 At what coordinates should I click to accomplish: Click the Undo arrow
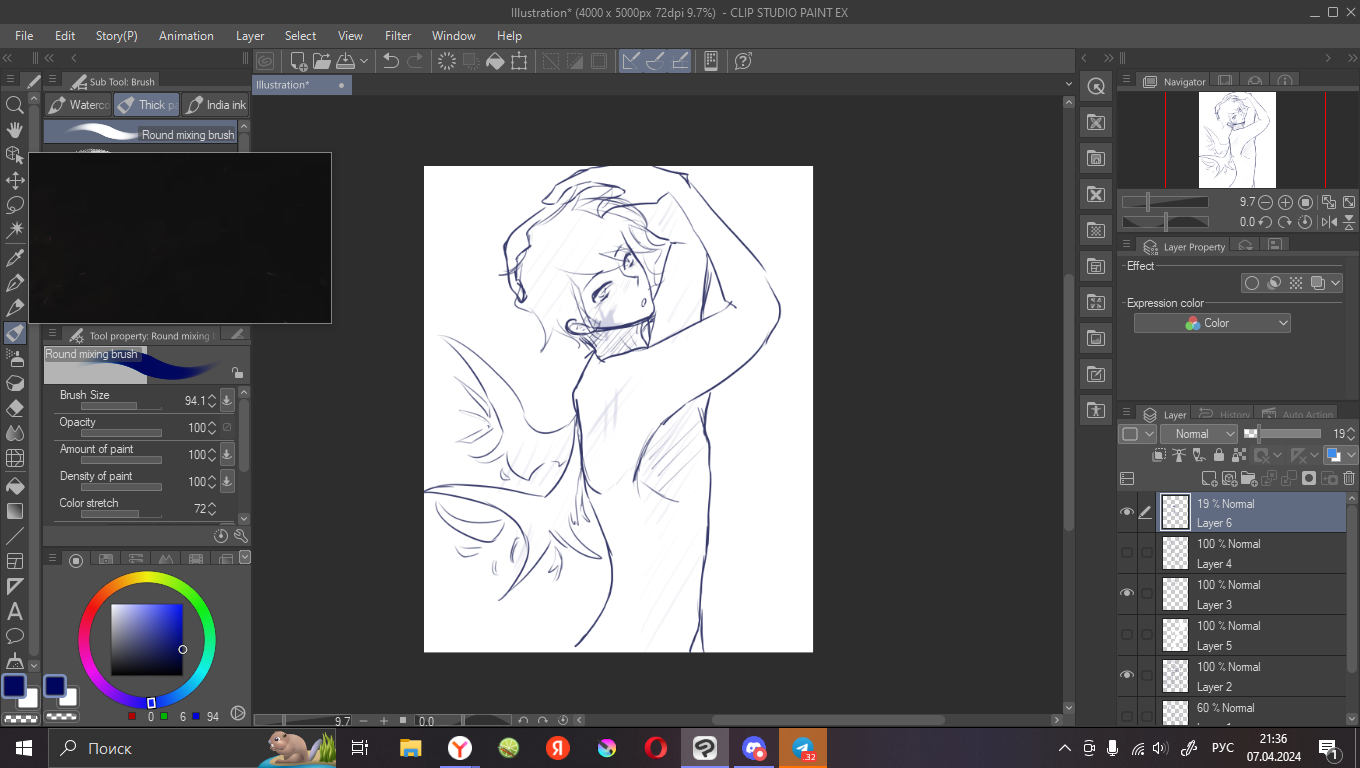point(391,61)
